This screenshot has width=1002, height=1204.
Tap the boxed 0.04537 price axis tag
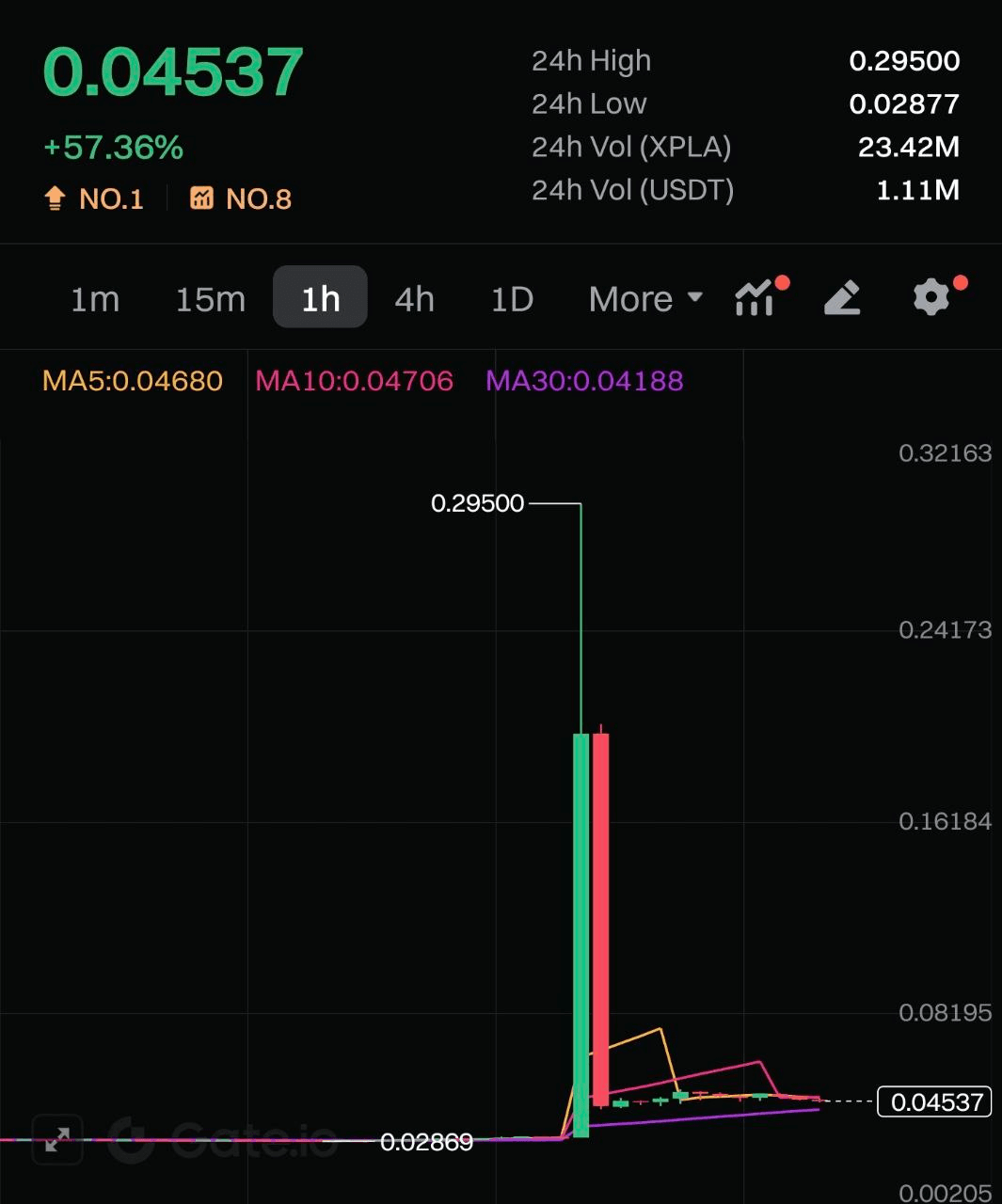(x=935, y=1101)
